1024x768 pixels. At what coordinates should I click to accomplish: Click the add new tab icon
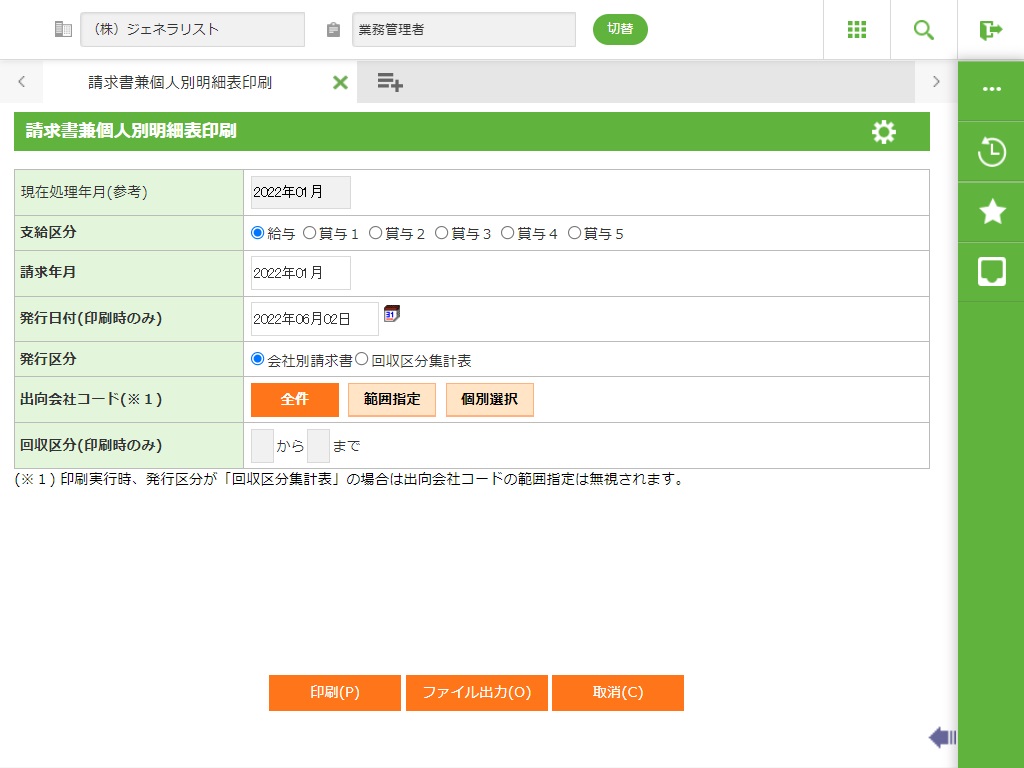coord(390,82)
